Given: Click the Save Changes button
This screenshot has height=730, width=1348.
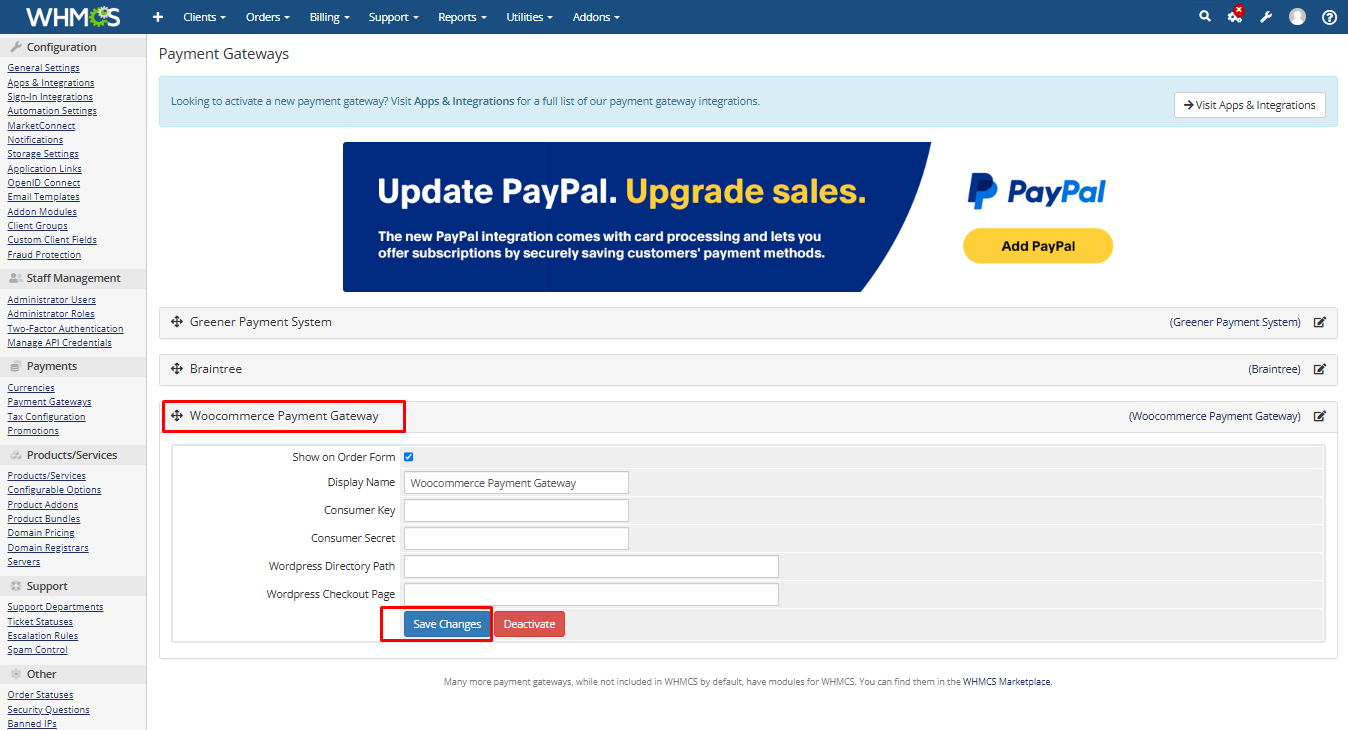Looking at the screenshot, I should tap(447, 624).
